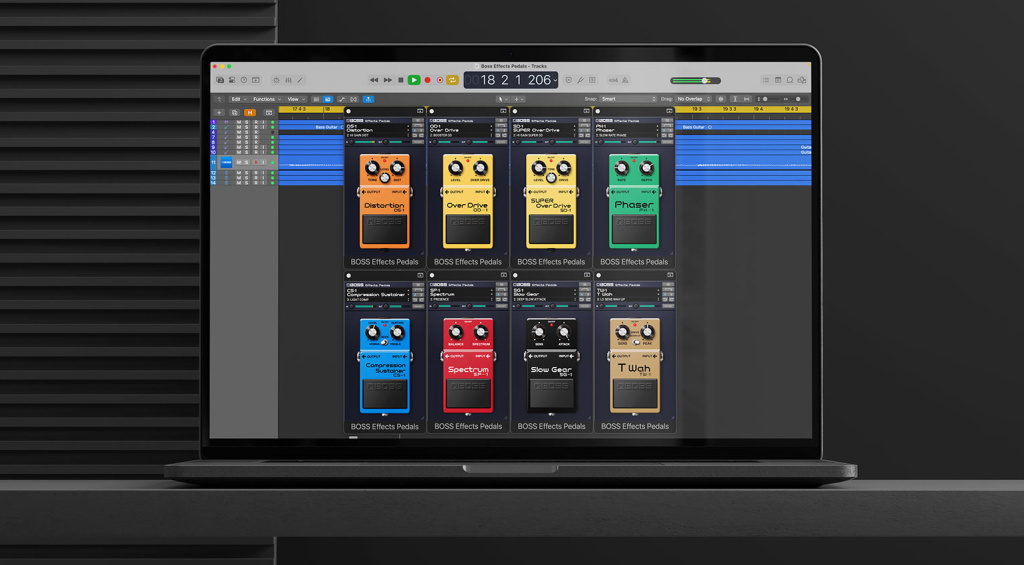
Task: Stomp the green Phaser PH-1 pedal switch
Action: [x=634, y=230]
